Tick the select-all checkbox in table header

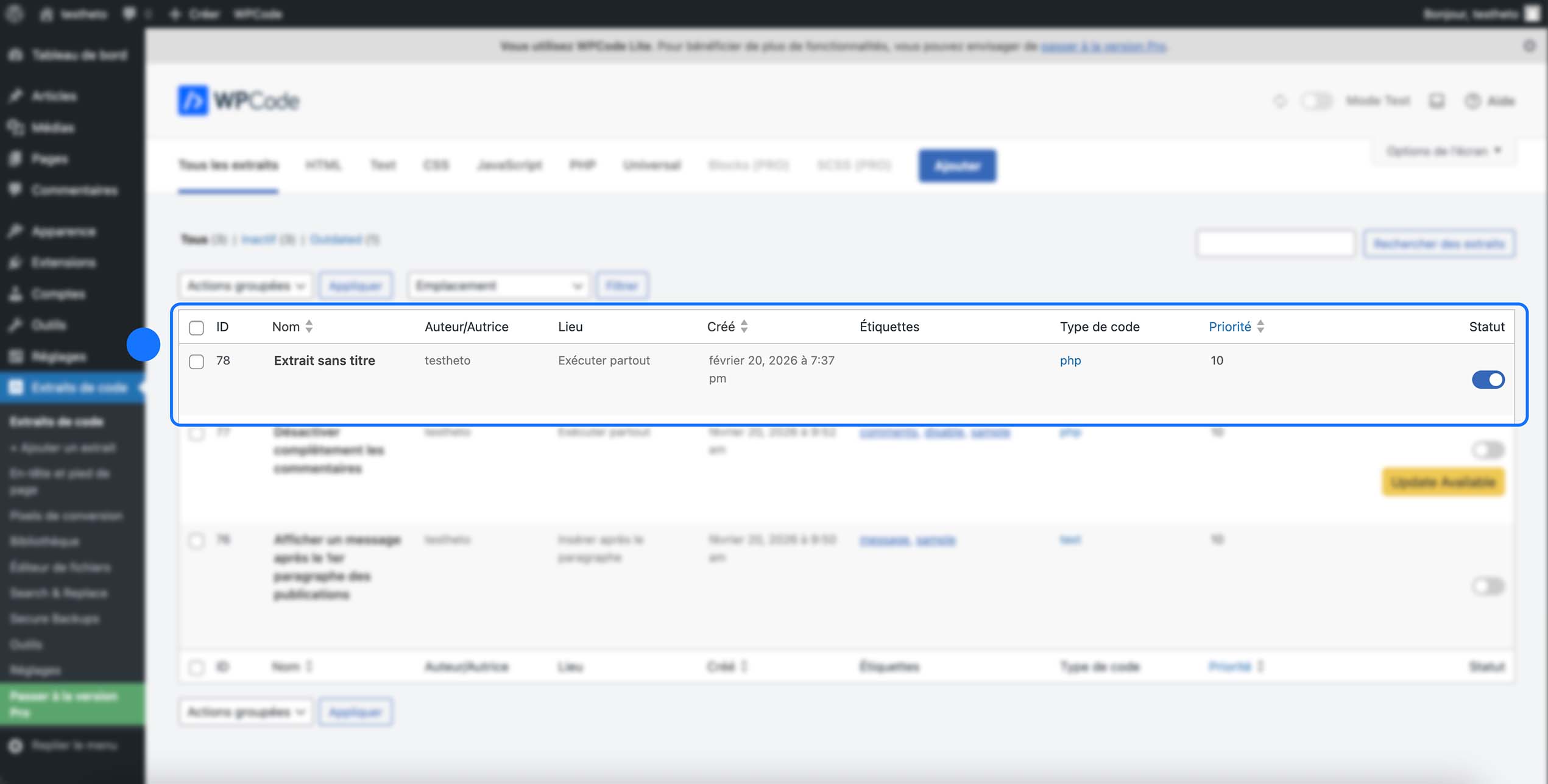pyautogui.click(x=196, y=328)
